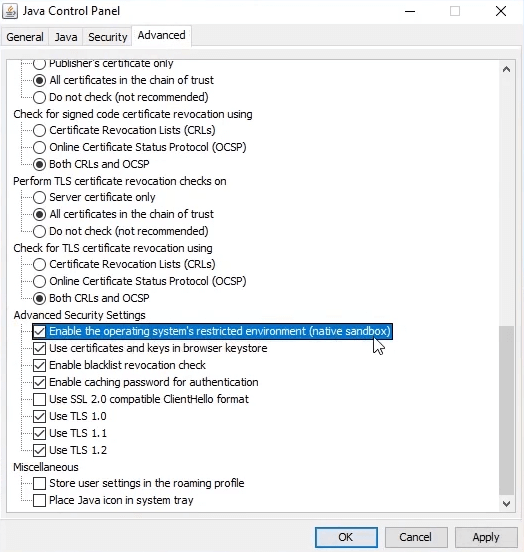Click Check for TLS certificate revocation using heading
524x552 pixels.
[x=113, y=248]
